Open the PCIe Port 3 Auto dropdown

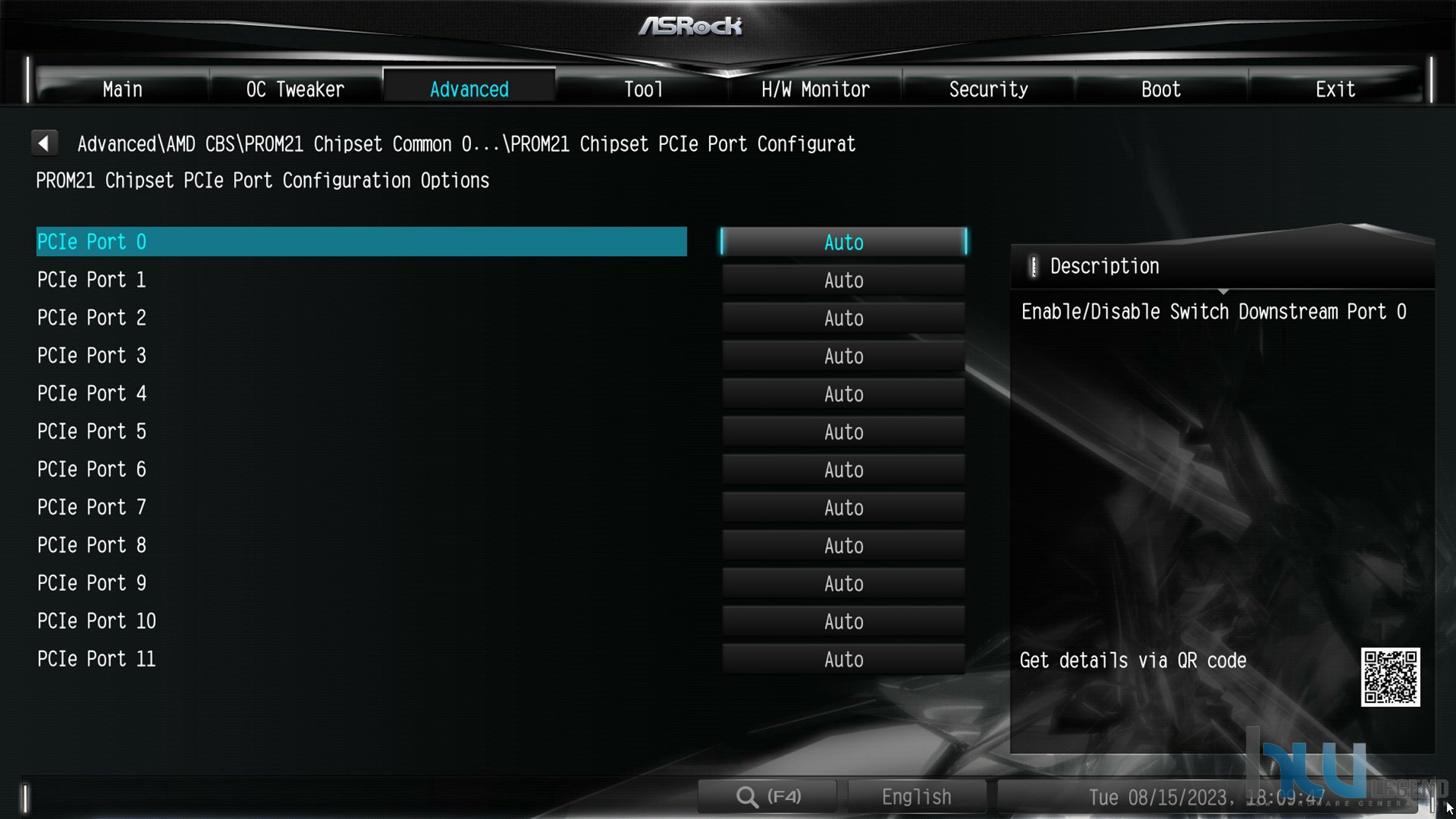843,356
